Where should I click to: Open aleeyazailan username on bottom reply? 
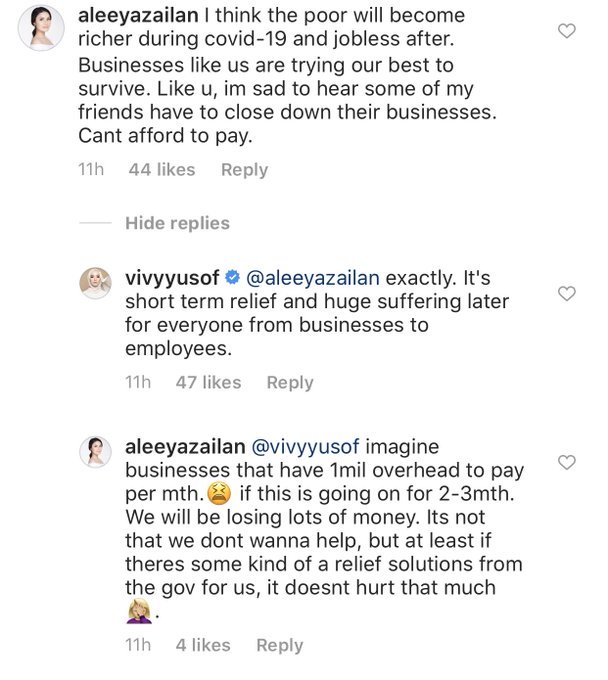pos(186,445)
